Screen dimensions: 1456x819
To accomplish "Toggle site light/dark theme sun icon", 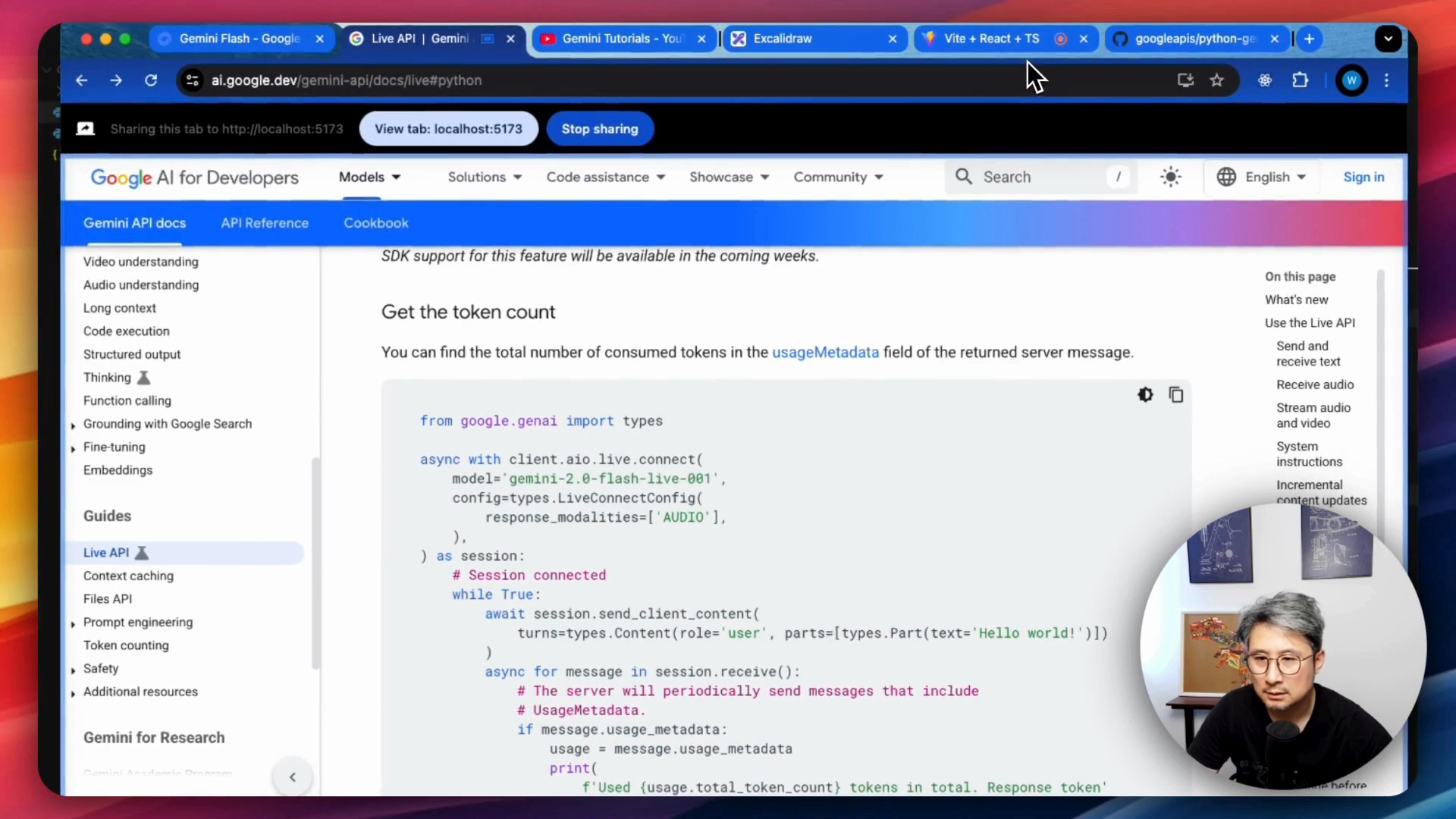I will [1170, 177].
